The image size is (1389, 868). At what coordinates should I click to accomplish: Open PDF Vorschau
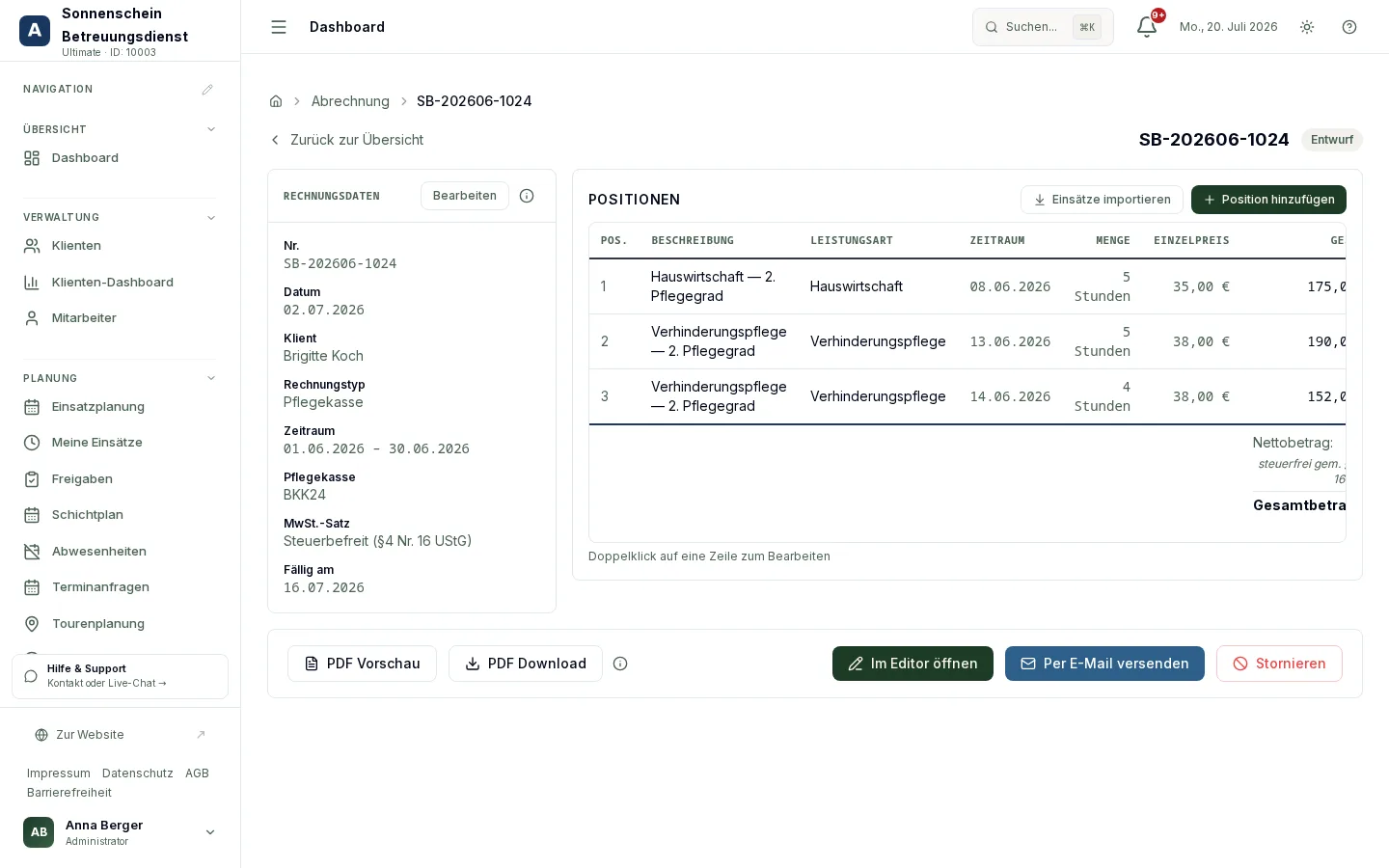[362, 664]
